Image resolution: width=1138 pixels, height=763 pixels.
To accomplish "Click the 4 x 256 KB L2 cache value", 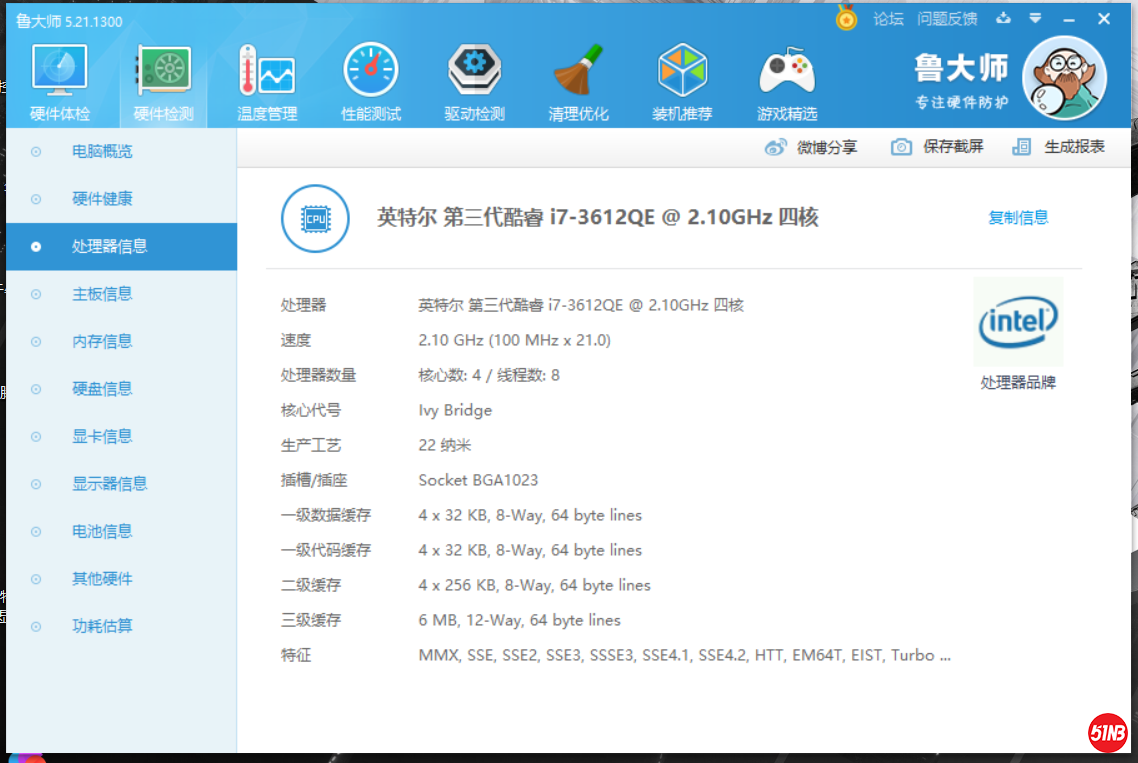I will pyautogui.click(x=534, y=585).
